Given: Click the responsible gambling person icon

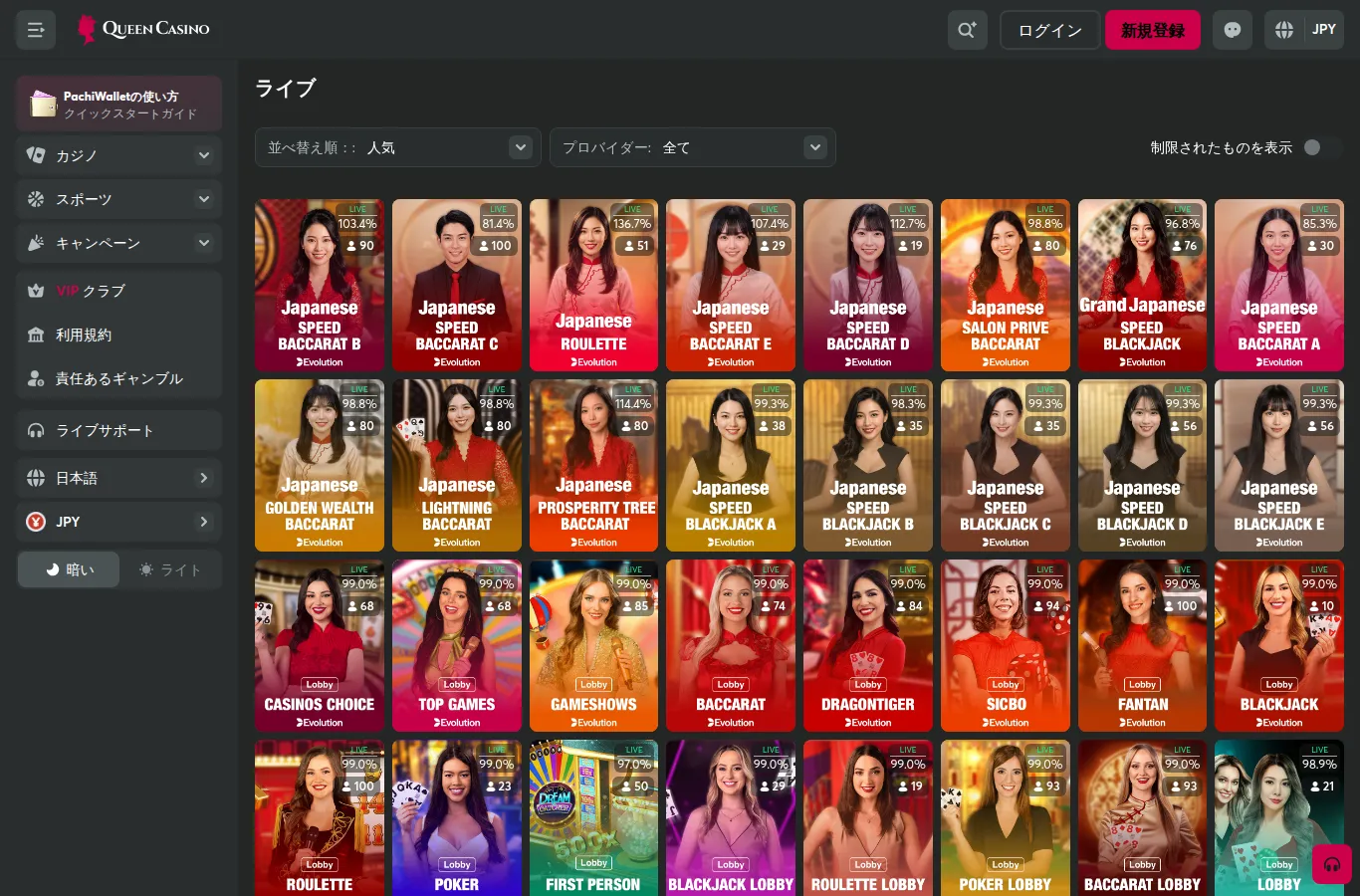Looking at the screenshot, I should point(36,378).
